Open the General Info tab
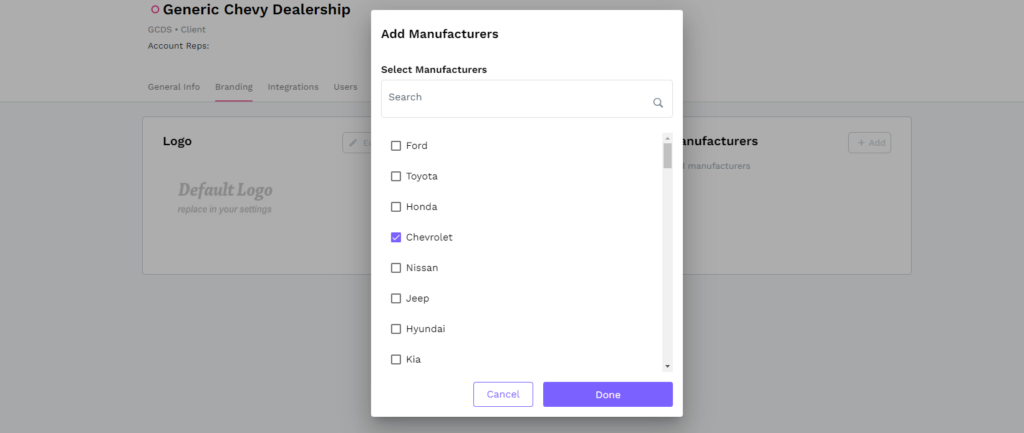Screen dimensions: 1024x433 coord(173,87)
